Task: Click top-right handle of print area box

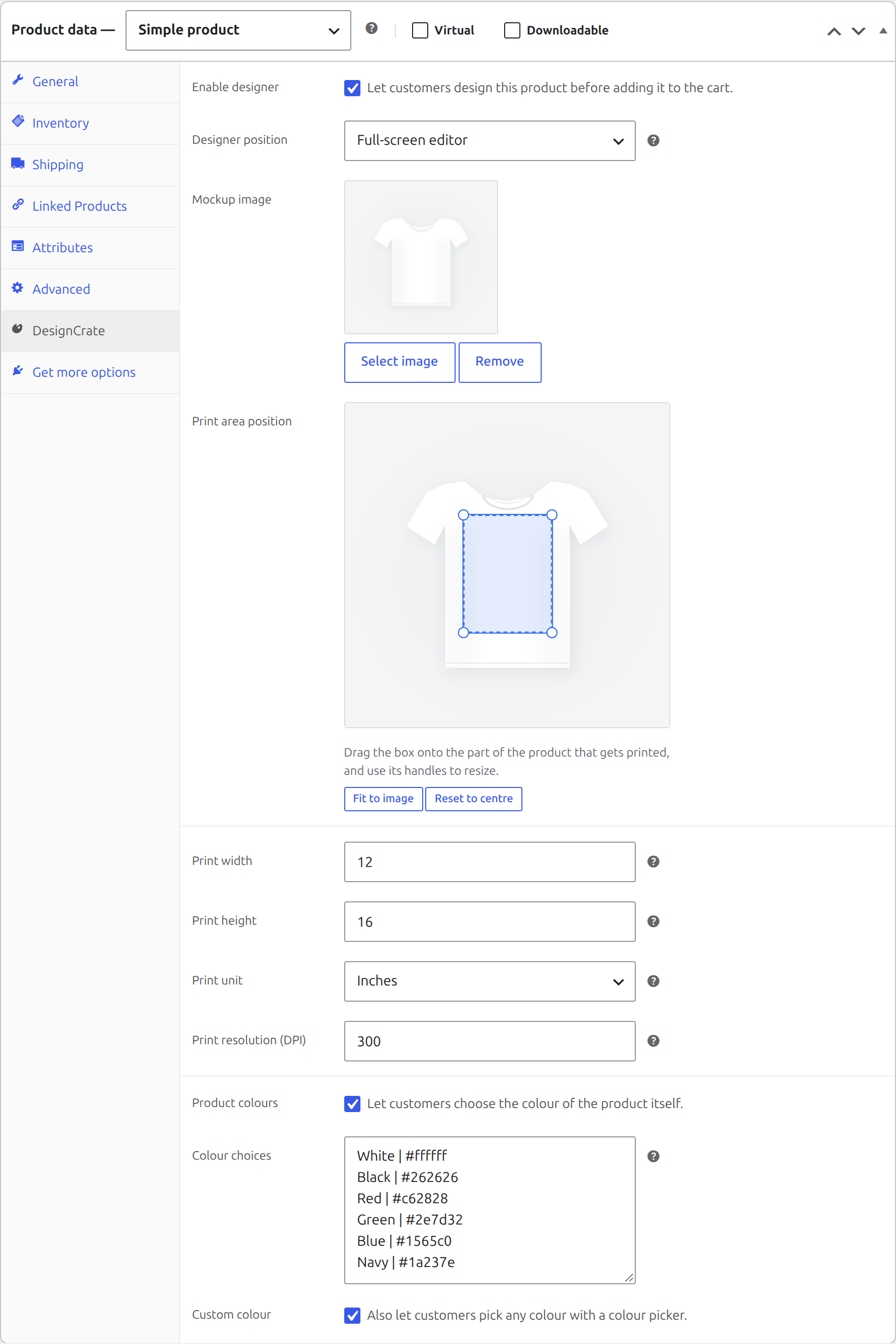Action: click(552, 515)
